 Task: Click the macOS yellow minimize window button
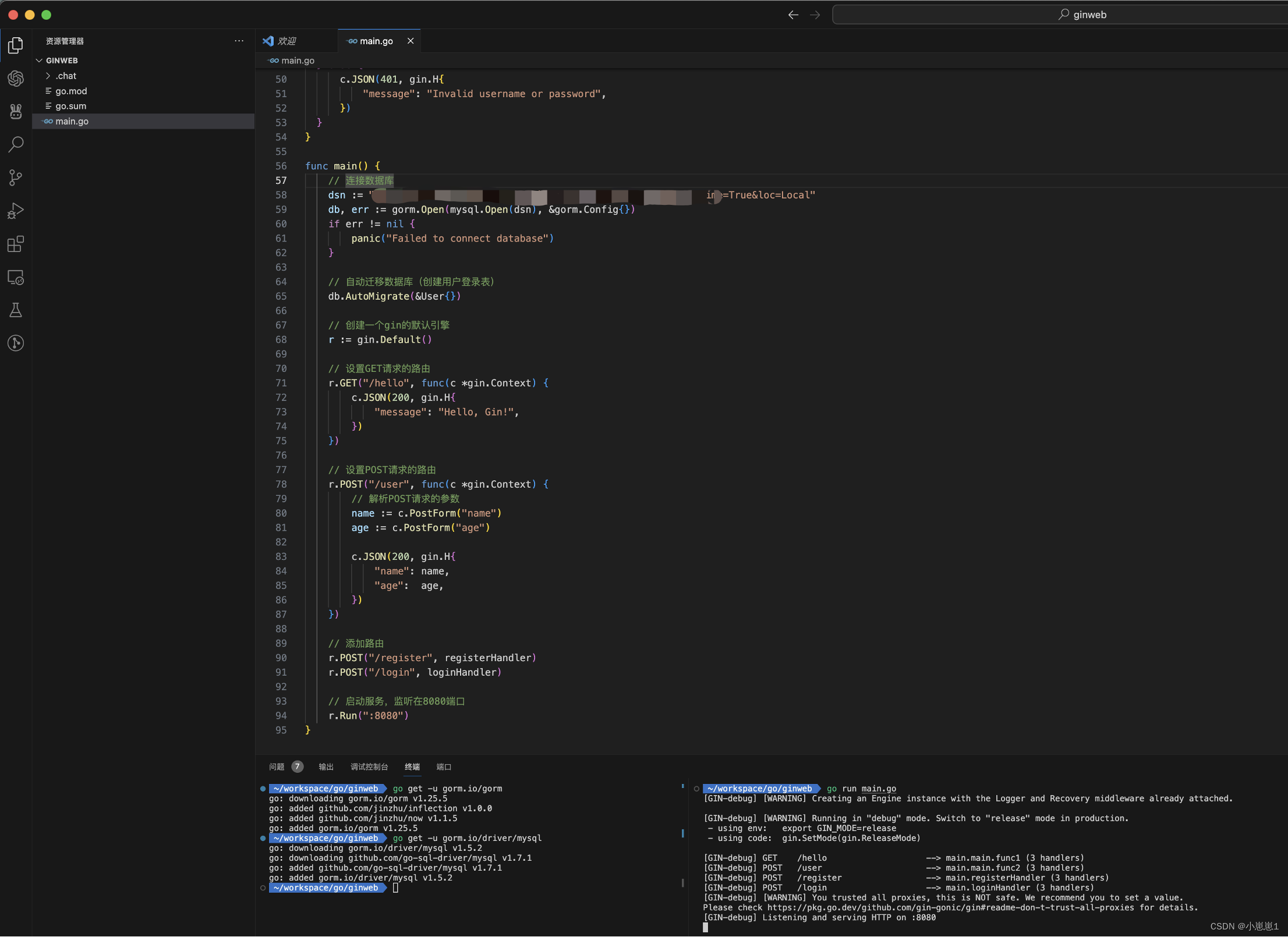(x=30, y=15)
